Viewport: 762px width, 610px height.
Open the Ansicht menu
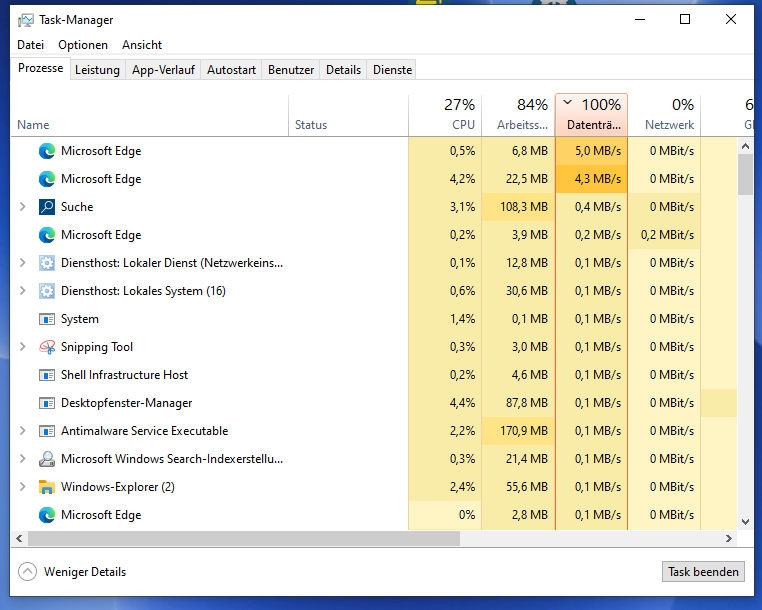142,45
